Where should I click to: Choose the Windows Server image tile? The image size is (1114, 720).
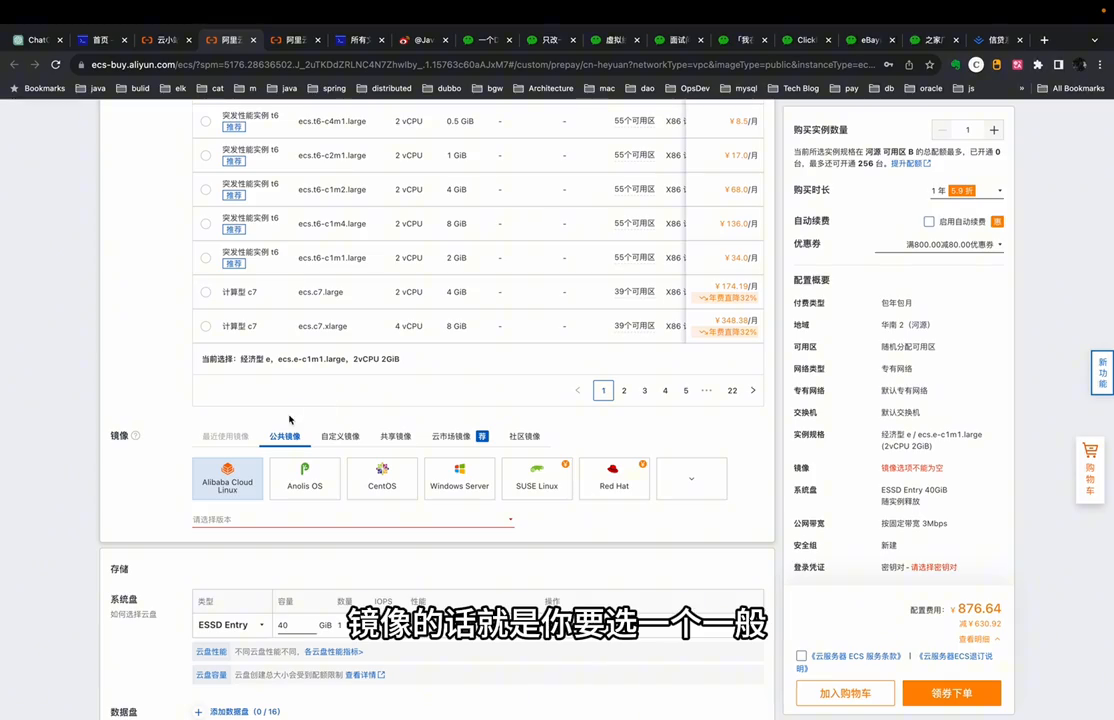460,478
